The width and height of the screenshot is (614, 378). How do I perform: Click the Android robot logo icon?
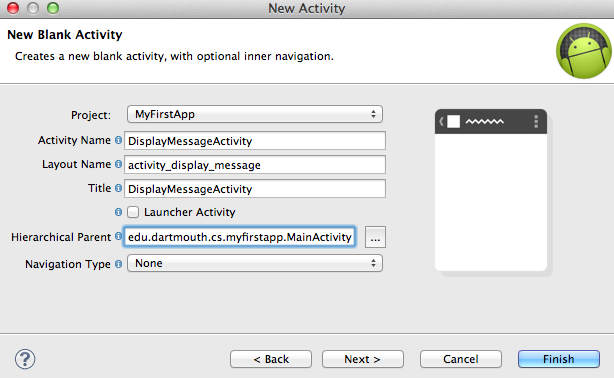tap(584, 51)
